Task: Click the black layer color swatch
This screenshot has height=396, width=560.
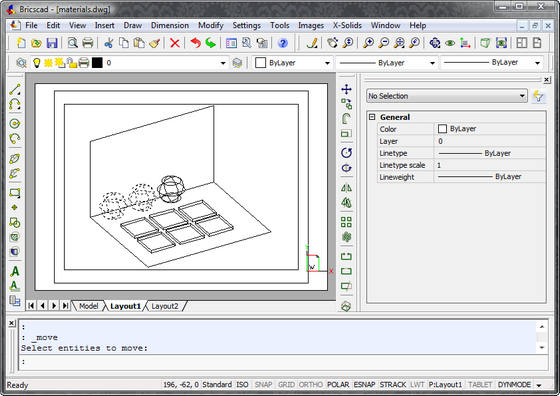Action: 97,63
